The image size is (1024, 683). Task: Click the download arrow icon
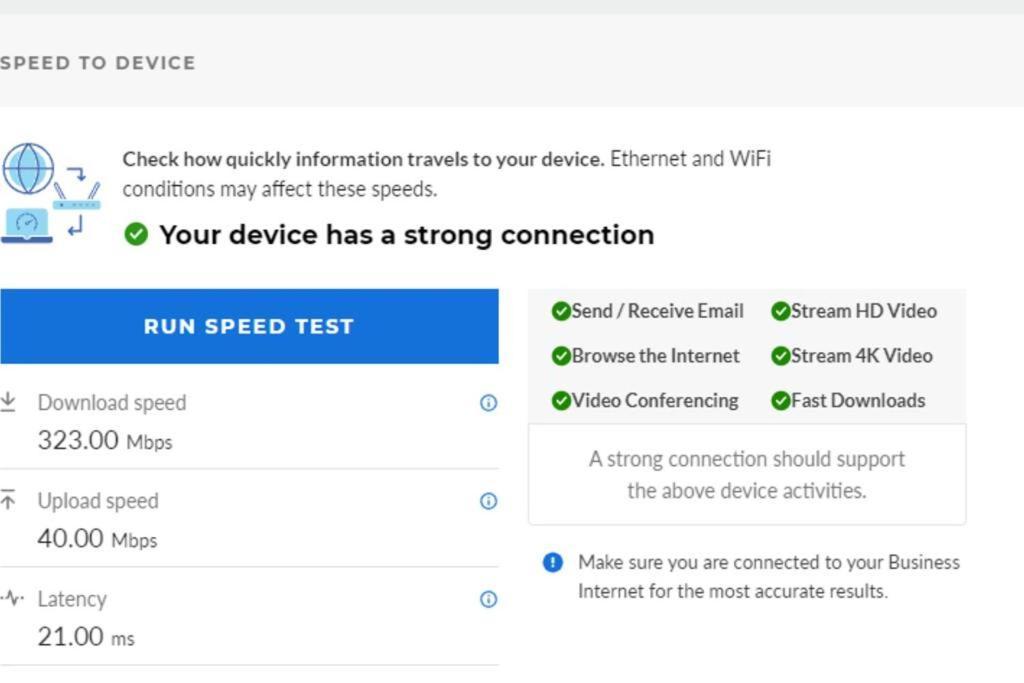tap(8, 402)
